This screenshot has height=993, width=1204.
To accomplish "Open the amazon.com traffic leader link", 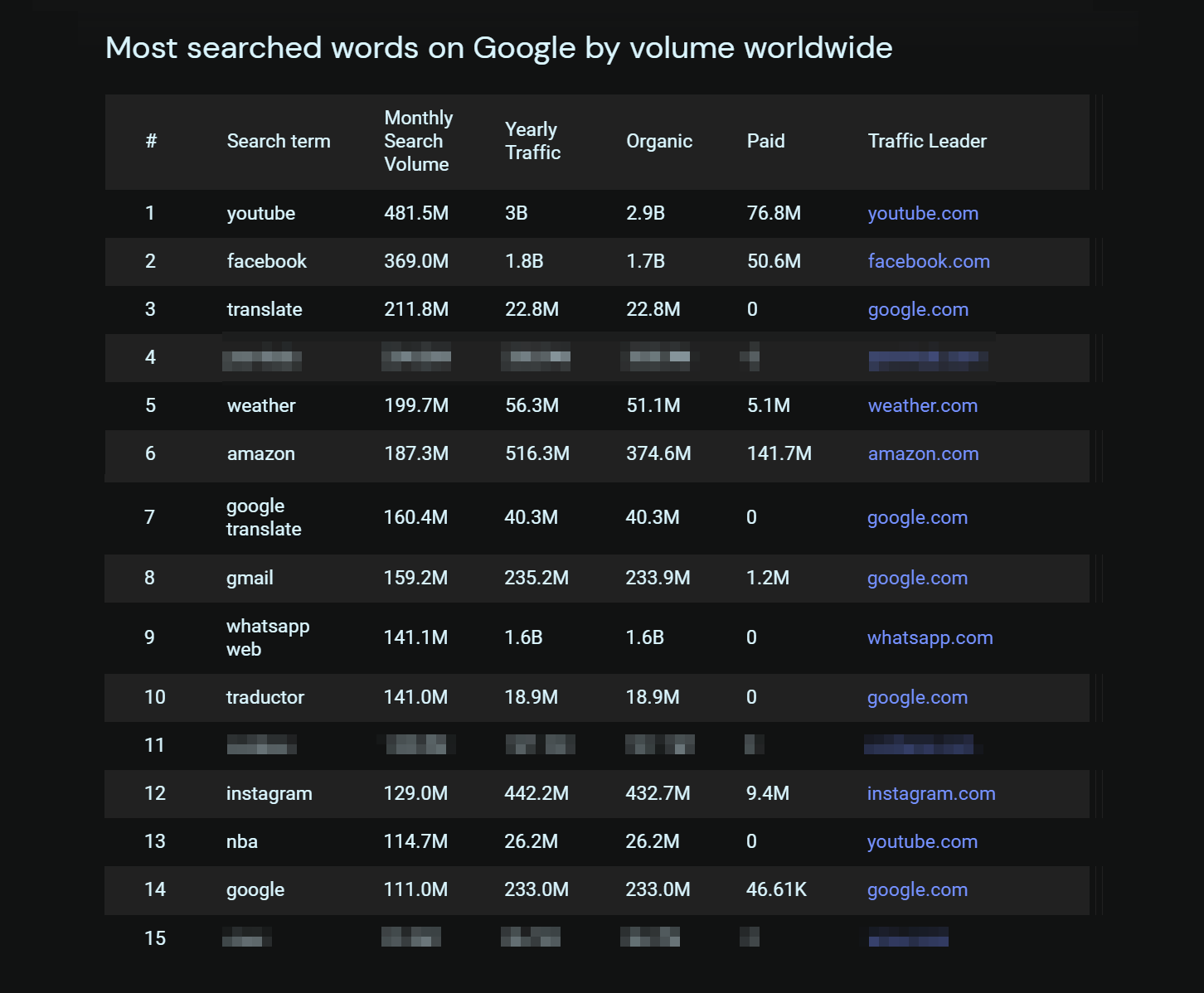I will click(923, 453).
